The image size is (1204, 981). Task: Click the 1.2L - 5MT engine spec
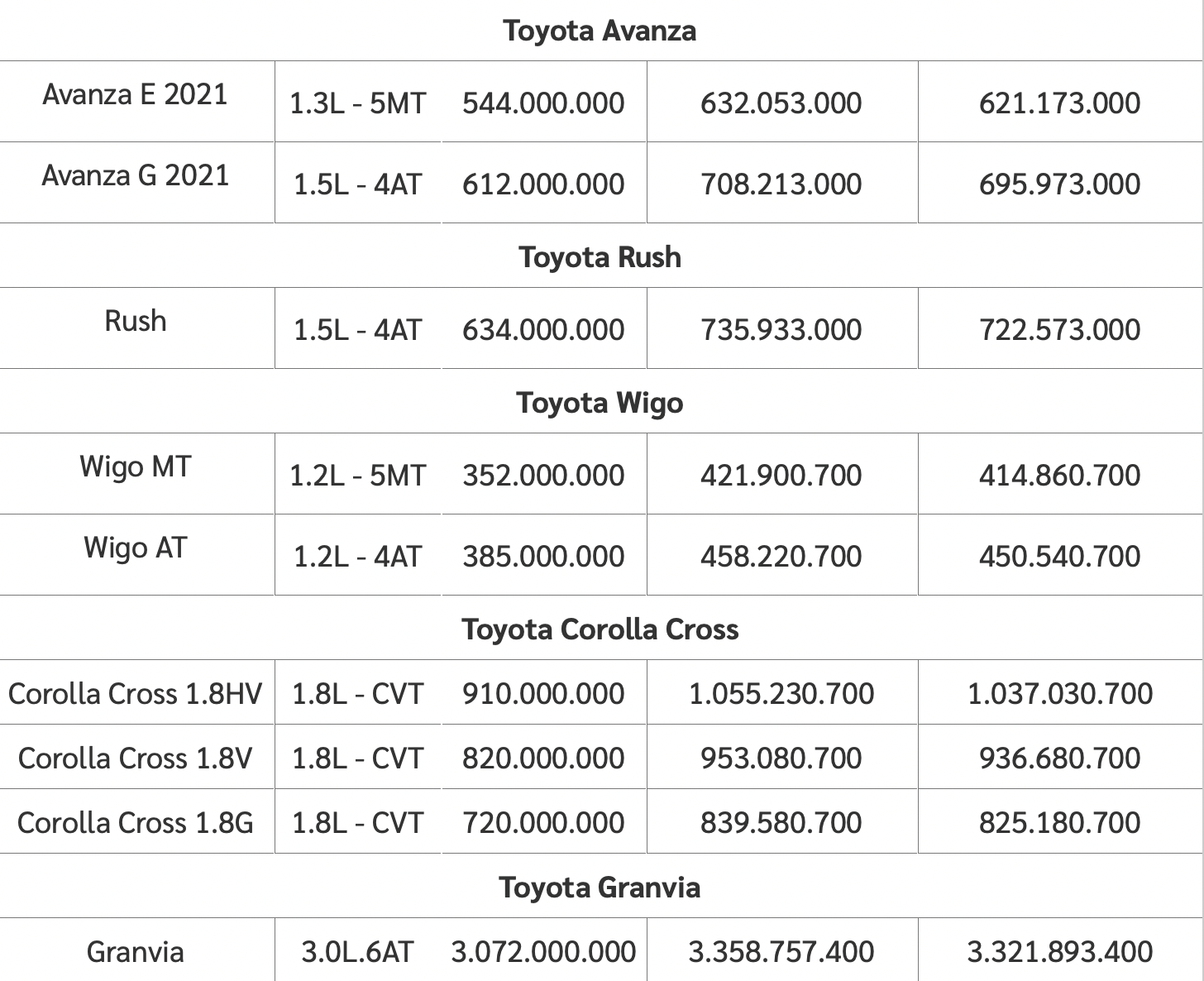(357, 476)
